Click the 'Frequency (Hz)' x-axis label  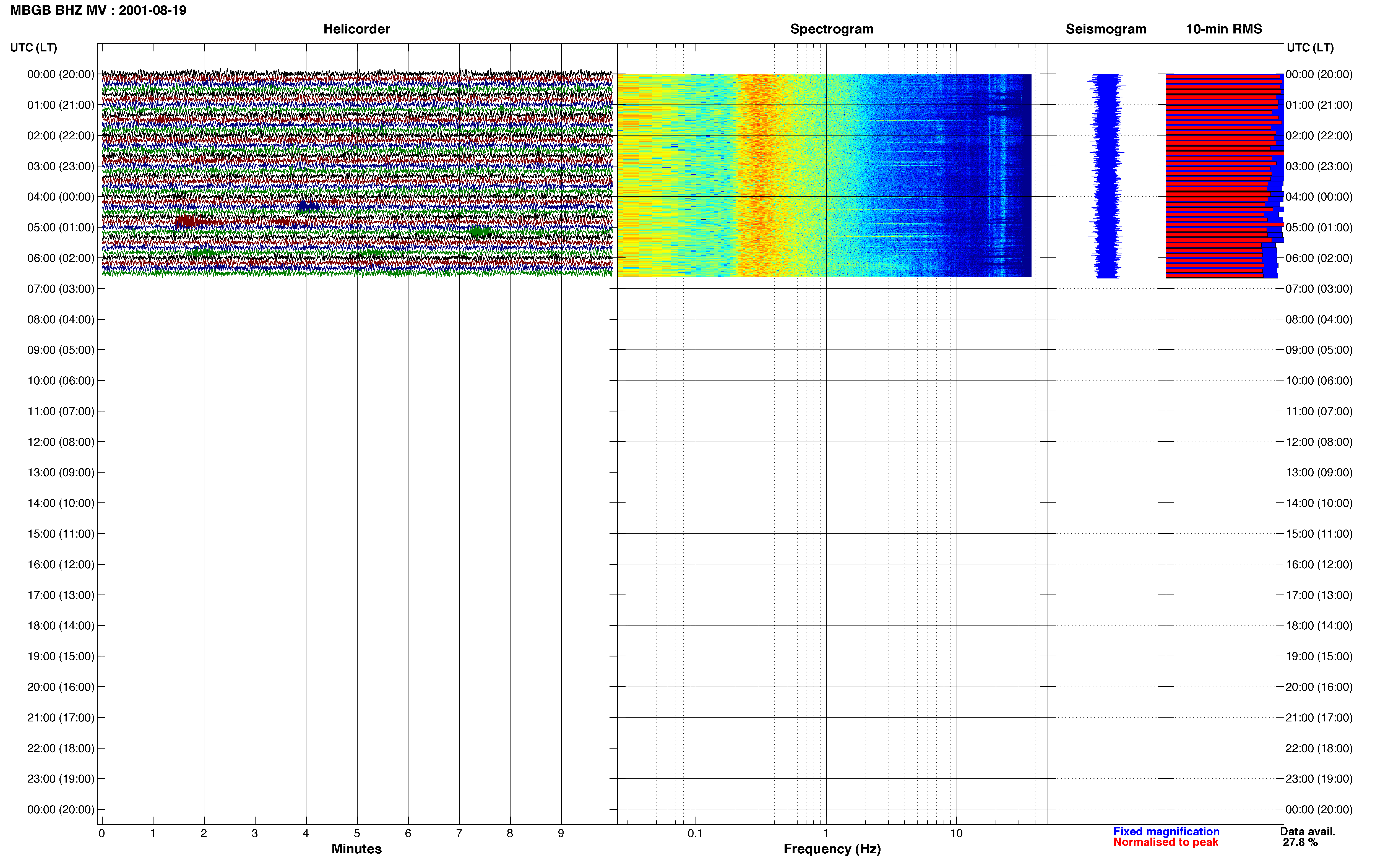832,849
